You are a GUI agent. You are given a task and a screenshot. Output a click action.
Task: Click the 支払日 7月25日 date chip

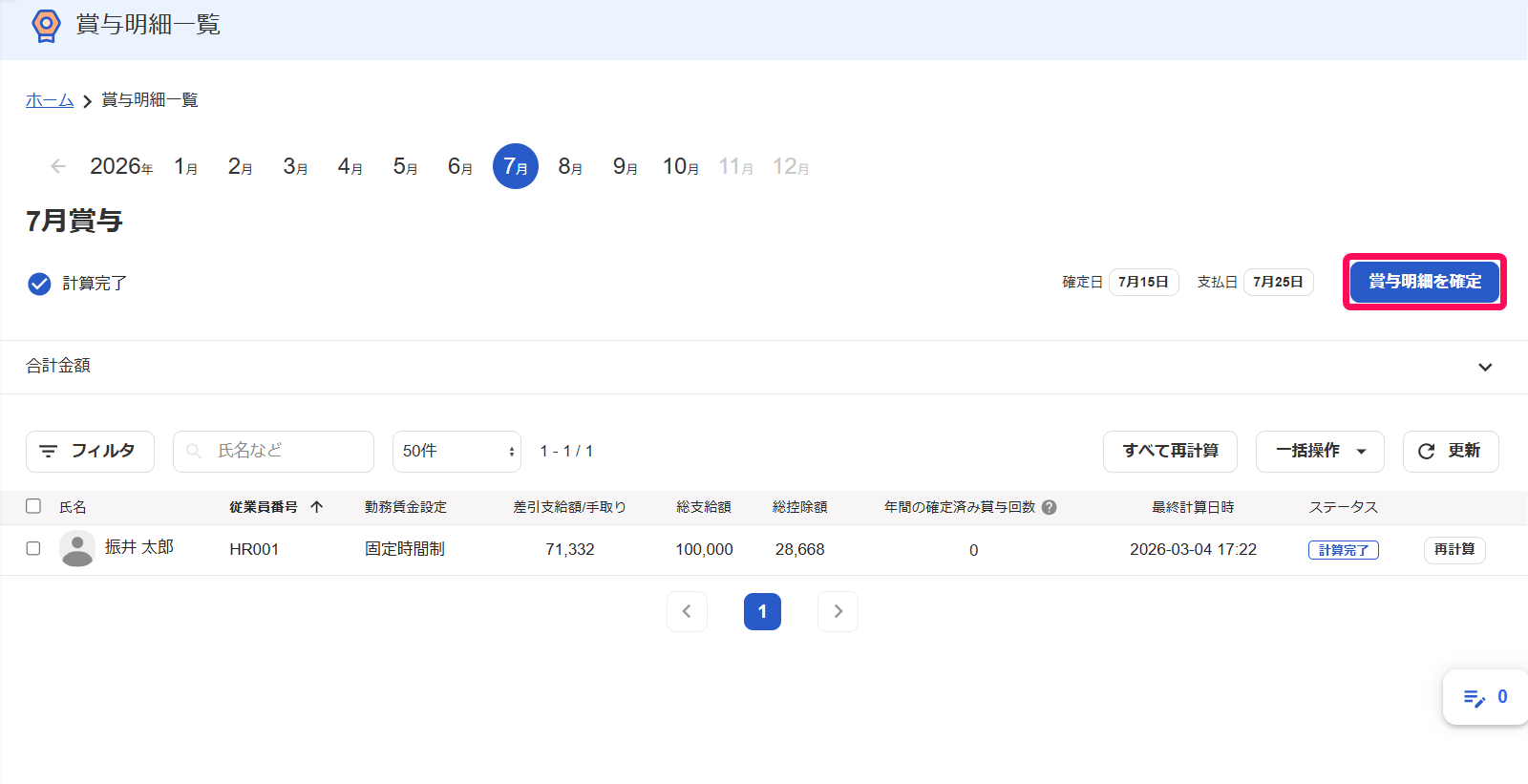tap(1278, 282)
